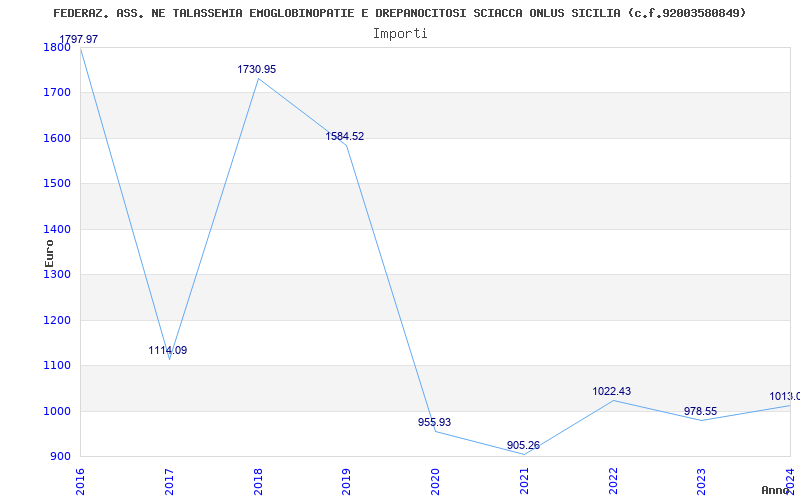This screenshot has height=500, width=800.
Task: Click the 1797.97 data label
Action: [x=79, y=39]
